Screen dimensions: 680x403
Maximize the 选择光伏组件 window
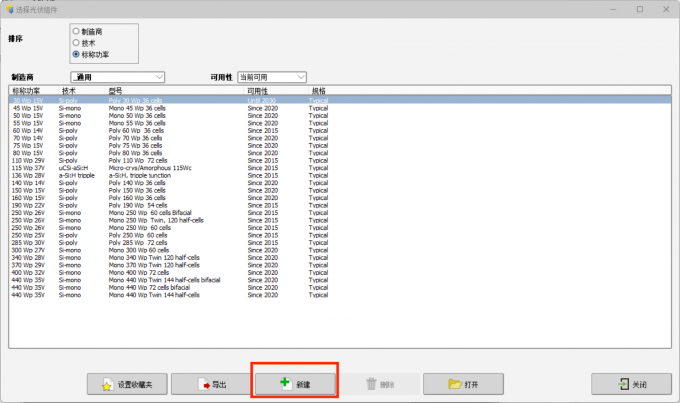pos(639,8)
